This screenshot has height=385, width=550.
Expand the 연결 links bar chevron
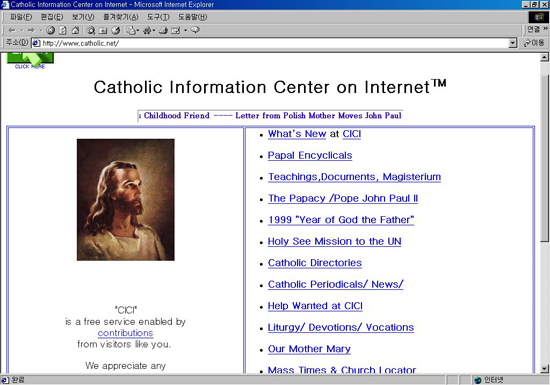pos(545,29)
